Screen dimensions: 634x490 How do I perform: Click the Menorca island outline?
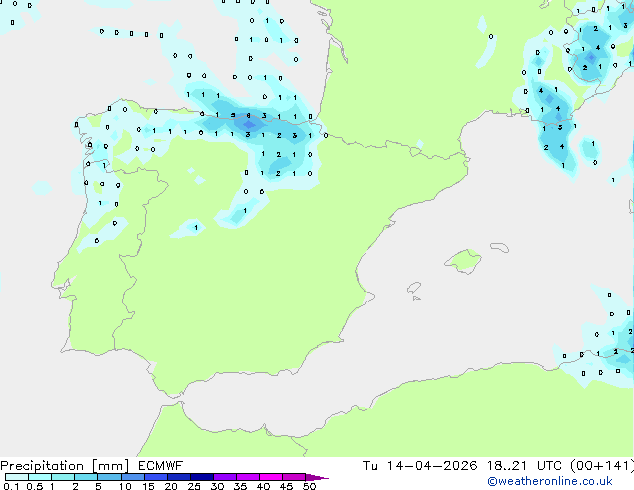tap(500, 247)
